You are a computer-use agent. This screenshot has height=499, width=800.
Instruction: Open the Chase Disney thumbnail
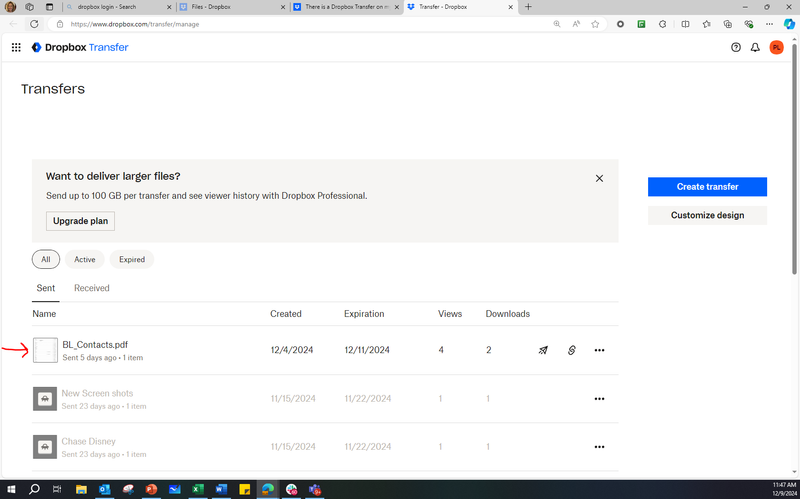point(45,447)
